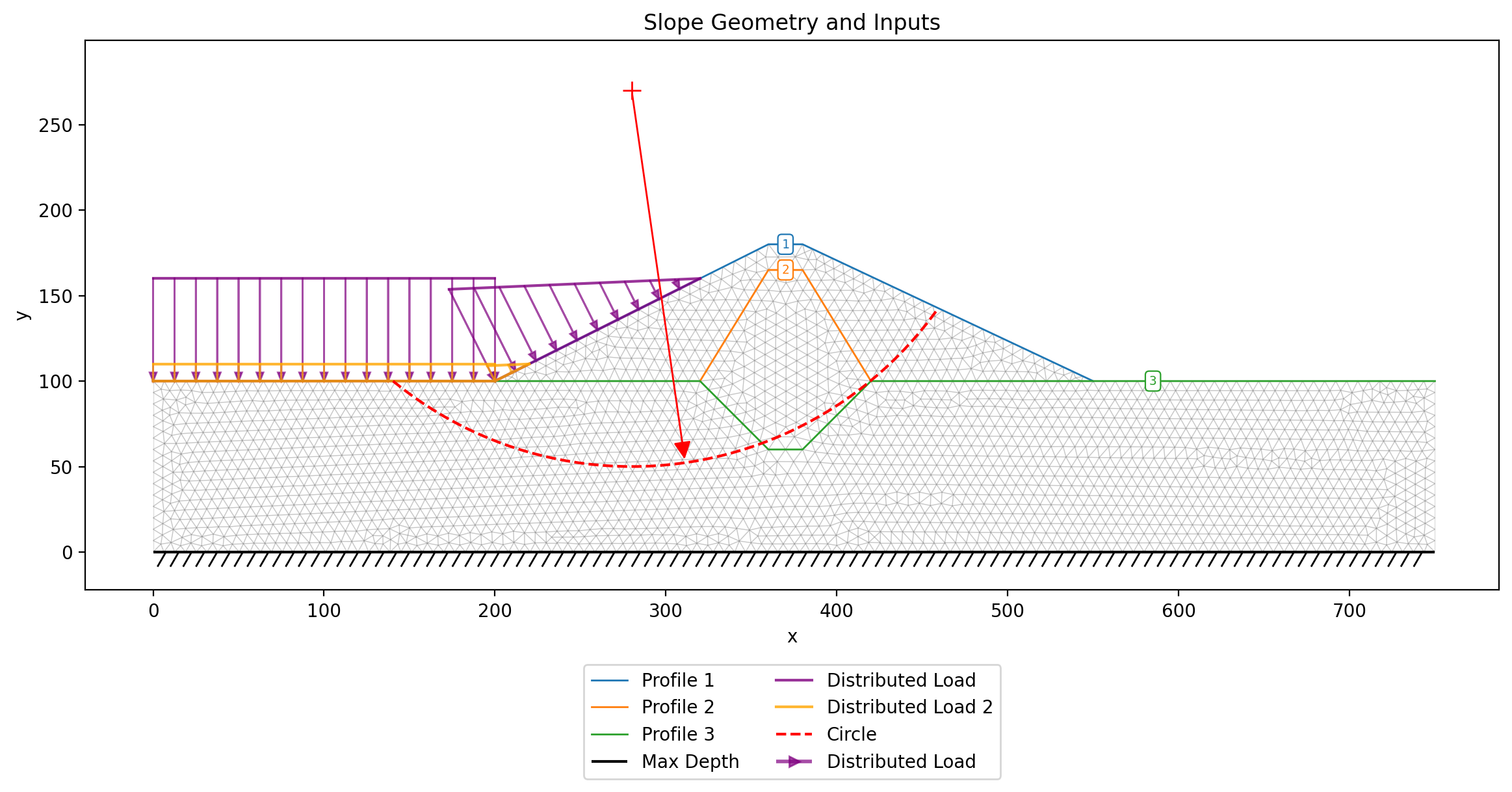The height and width of the screenshot is (792, 1512).
Task: Click the 250 tick label on y axis
Action: pos(55,125)
